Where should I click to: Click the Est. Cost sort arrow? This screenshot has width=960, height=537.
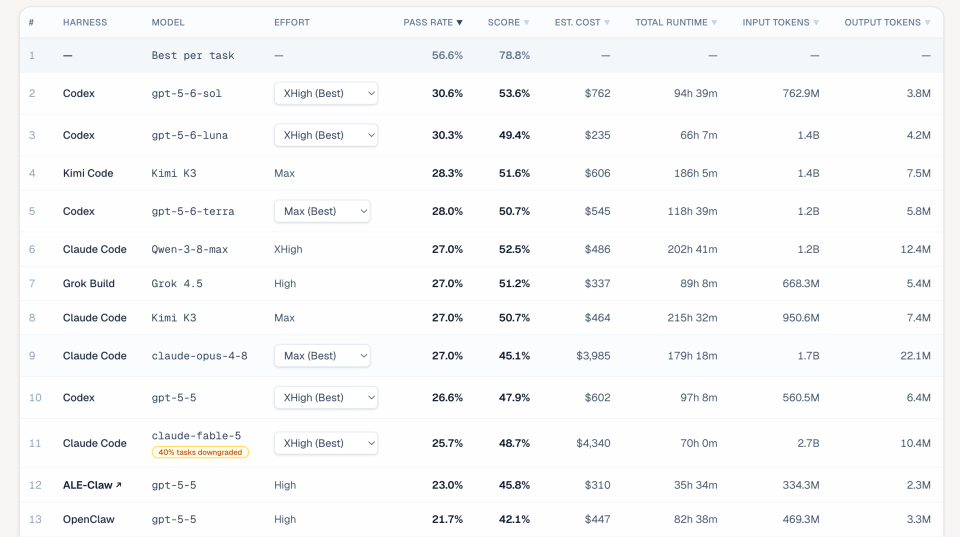click(607, 23)
